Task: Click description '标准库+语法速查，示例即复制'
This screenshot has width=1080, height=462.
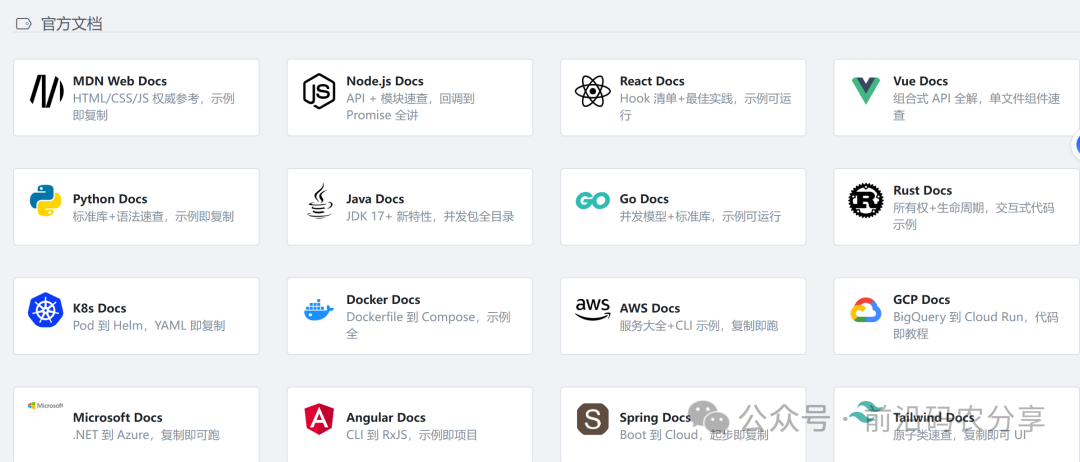Action: click(x=154, y=217)
